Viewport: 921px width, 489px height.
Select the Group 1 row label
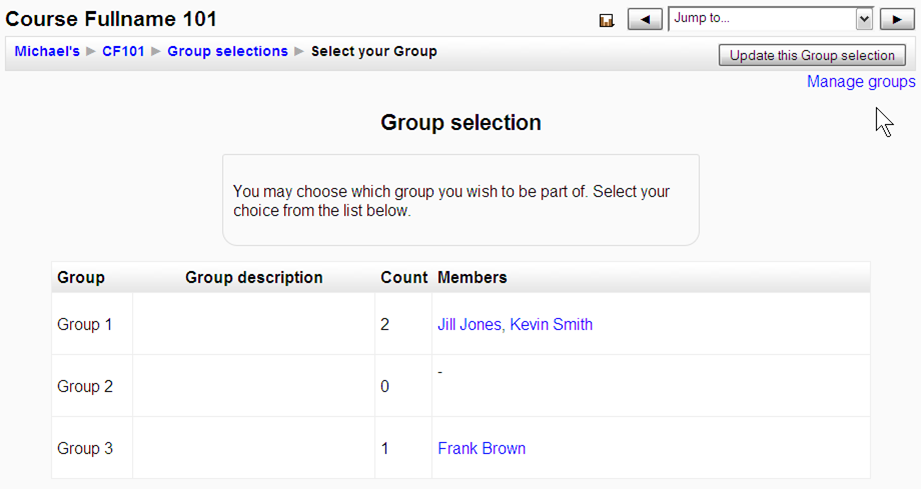[85, 324]
